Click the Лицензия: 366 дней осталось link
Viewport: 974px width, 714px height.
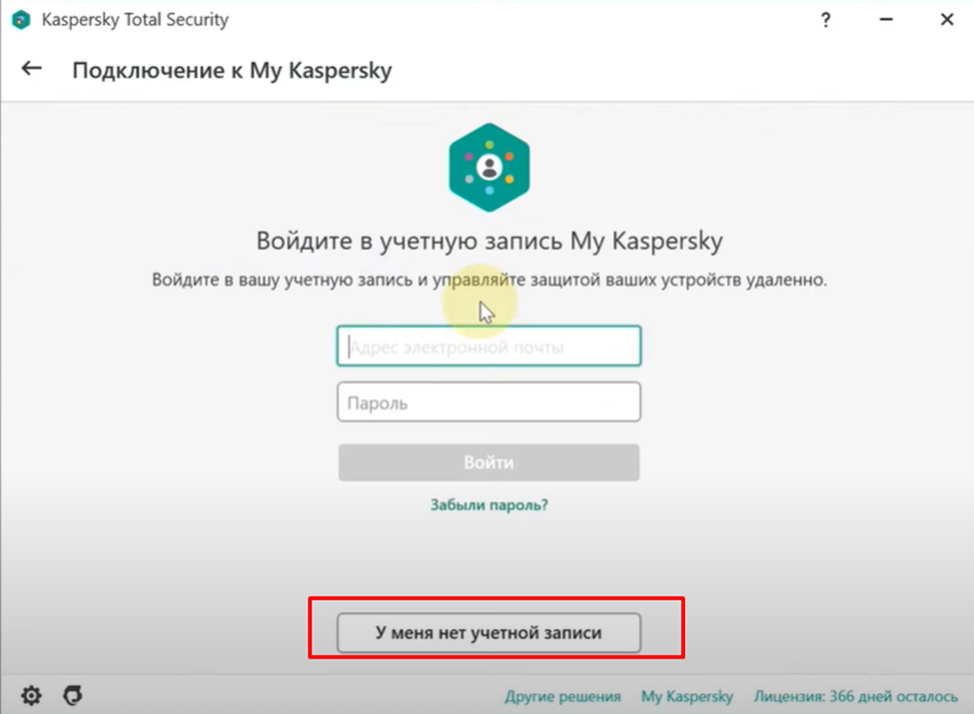855,696
